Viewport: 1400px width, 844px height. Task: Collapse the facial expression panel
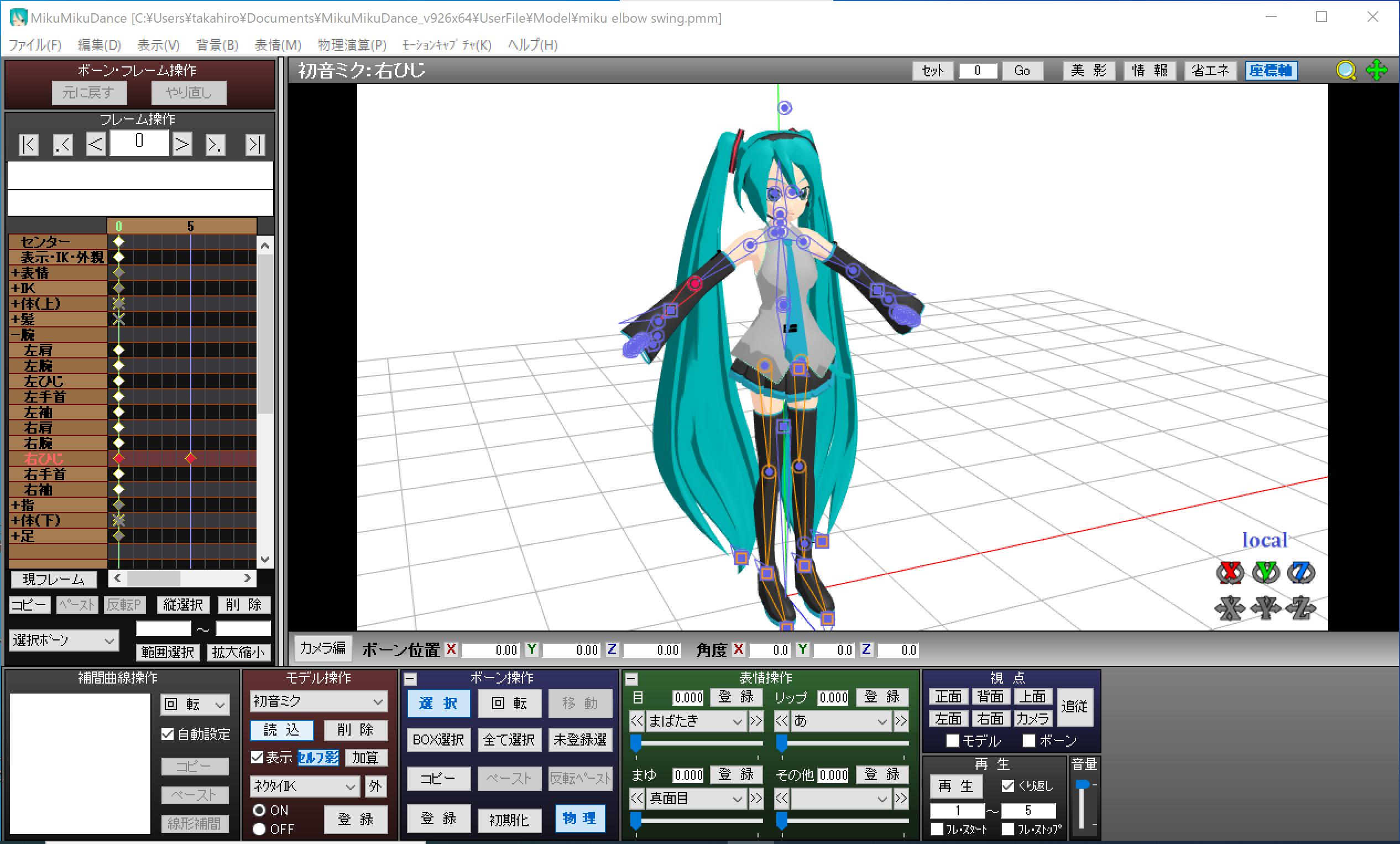click(x=631, y=679)
